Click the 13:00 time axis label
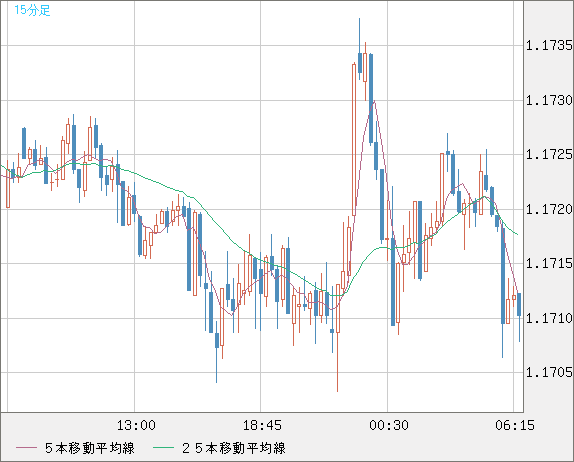574x462 pixels. coord(136,425)
